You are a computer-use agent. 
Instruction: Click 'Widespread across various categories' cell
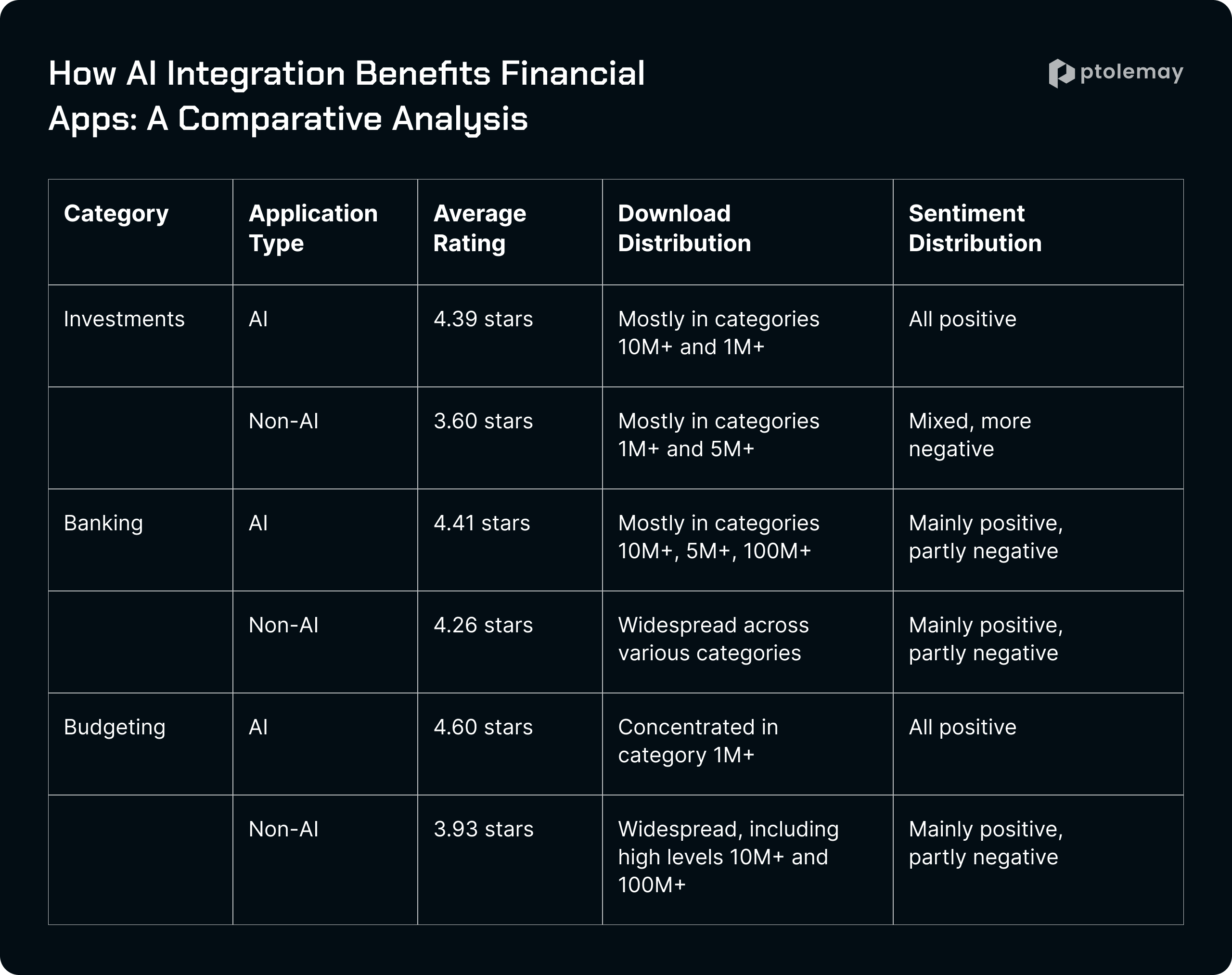point(747,642)
